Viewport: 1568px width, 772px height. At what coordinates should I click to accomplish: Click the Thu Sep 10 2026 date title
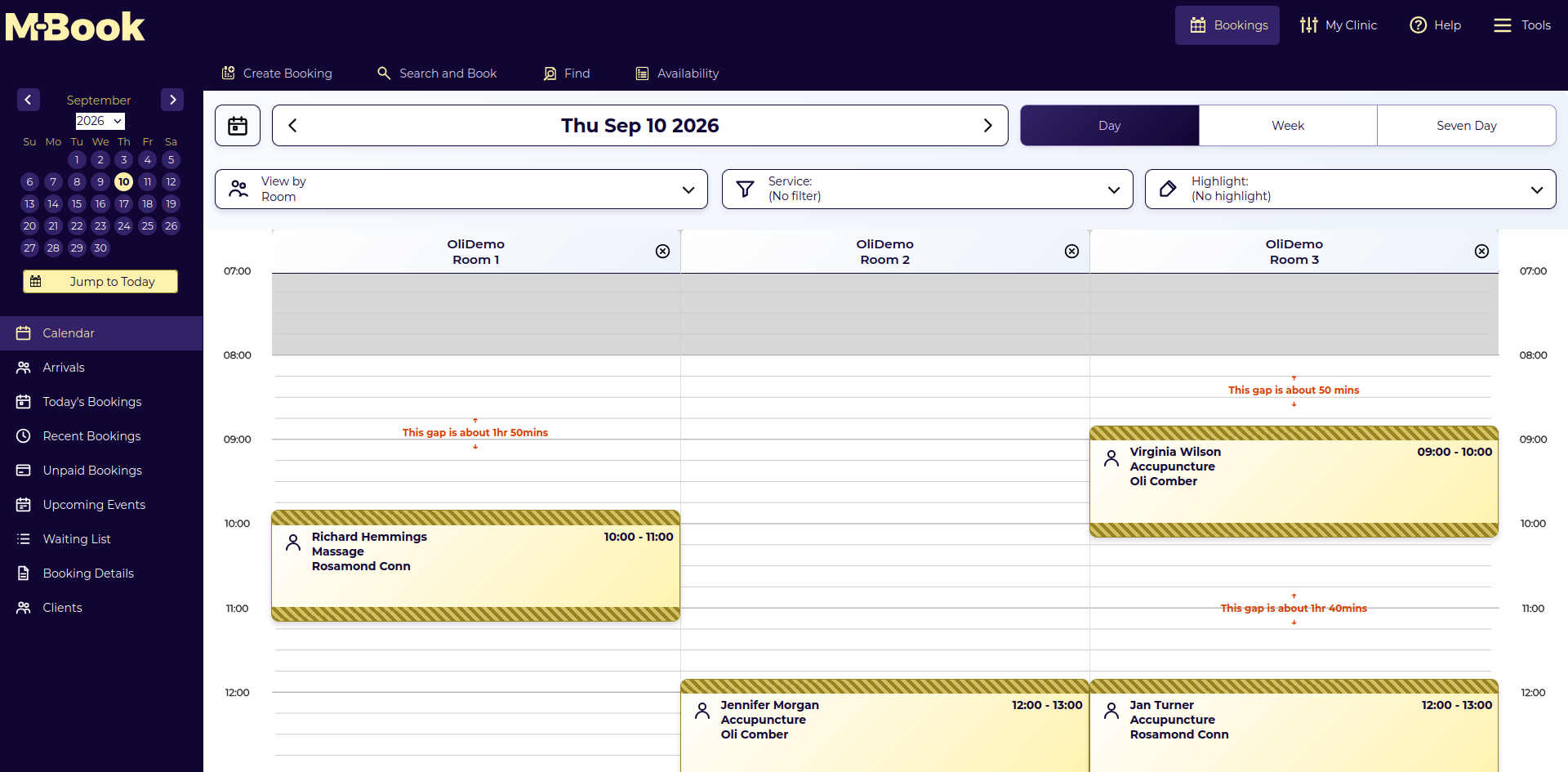640,126
